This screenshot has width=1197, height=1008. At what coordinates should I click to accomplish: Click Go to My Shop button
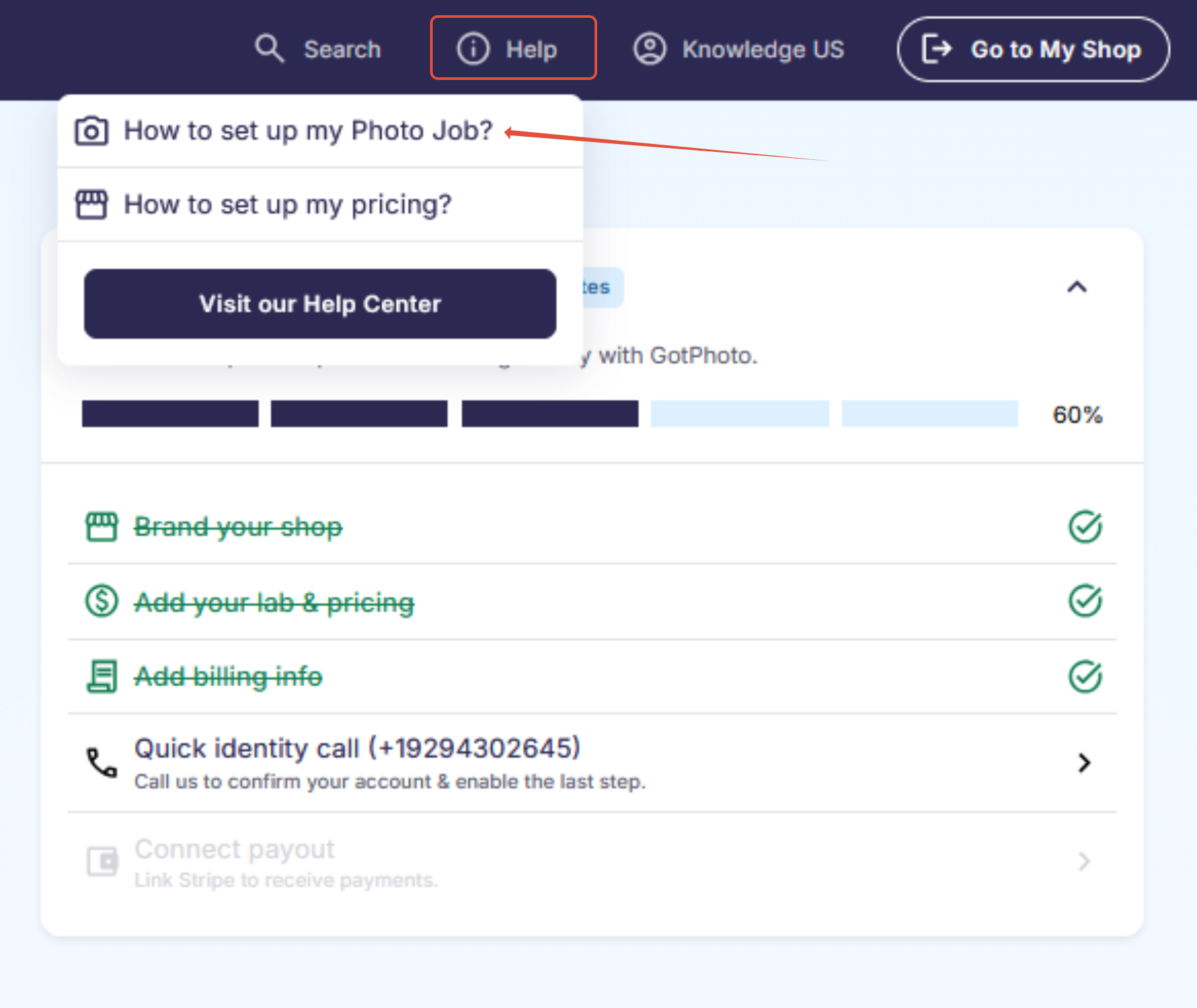coord(1033,50)
